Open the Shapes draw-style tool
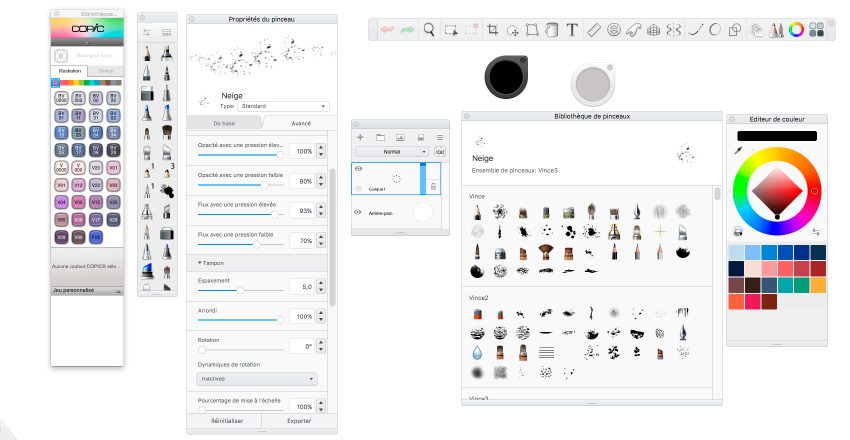Screen dimensions: 850x440 (735, 30)
